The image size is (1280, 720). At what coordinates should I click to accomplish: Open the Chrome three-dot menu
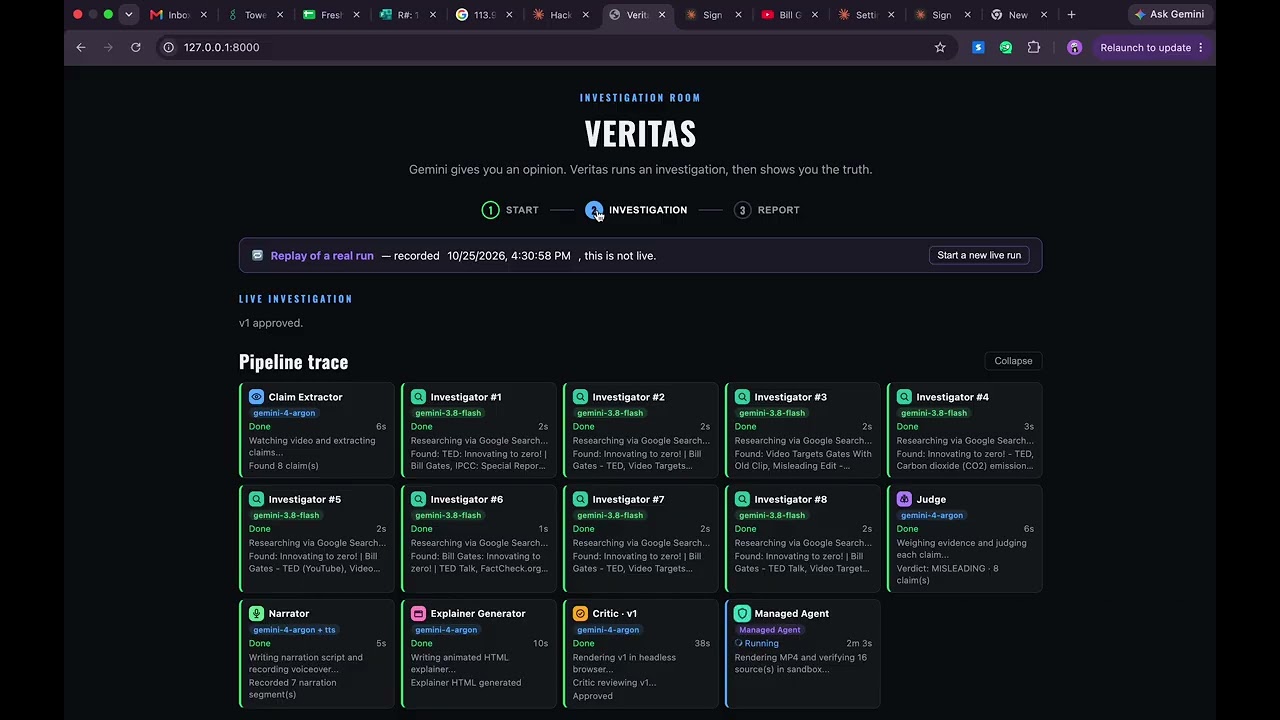(1200, 47)
